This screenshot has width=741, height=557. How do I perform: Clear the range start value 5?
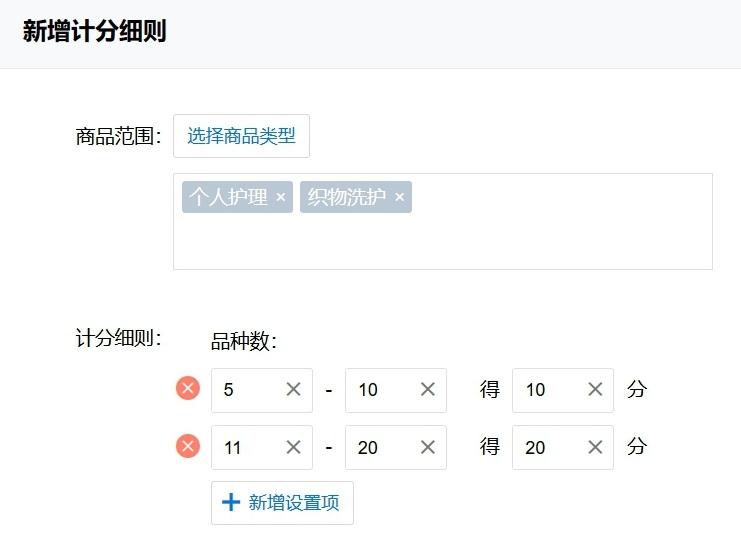click(x=293, y=390)
